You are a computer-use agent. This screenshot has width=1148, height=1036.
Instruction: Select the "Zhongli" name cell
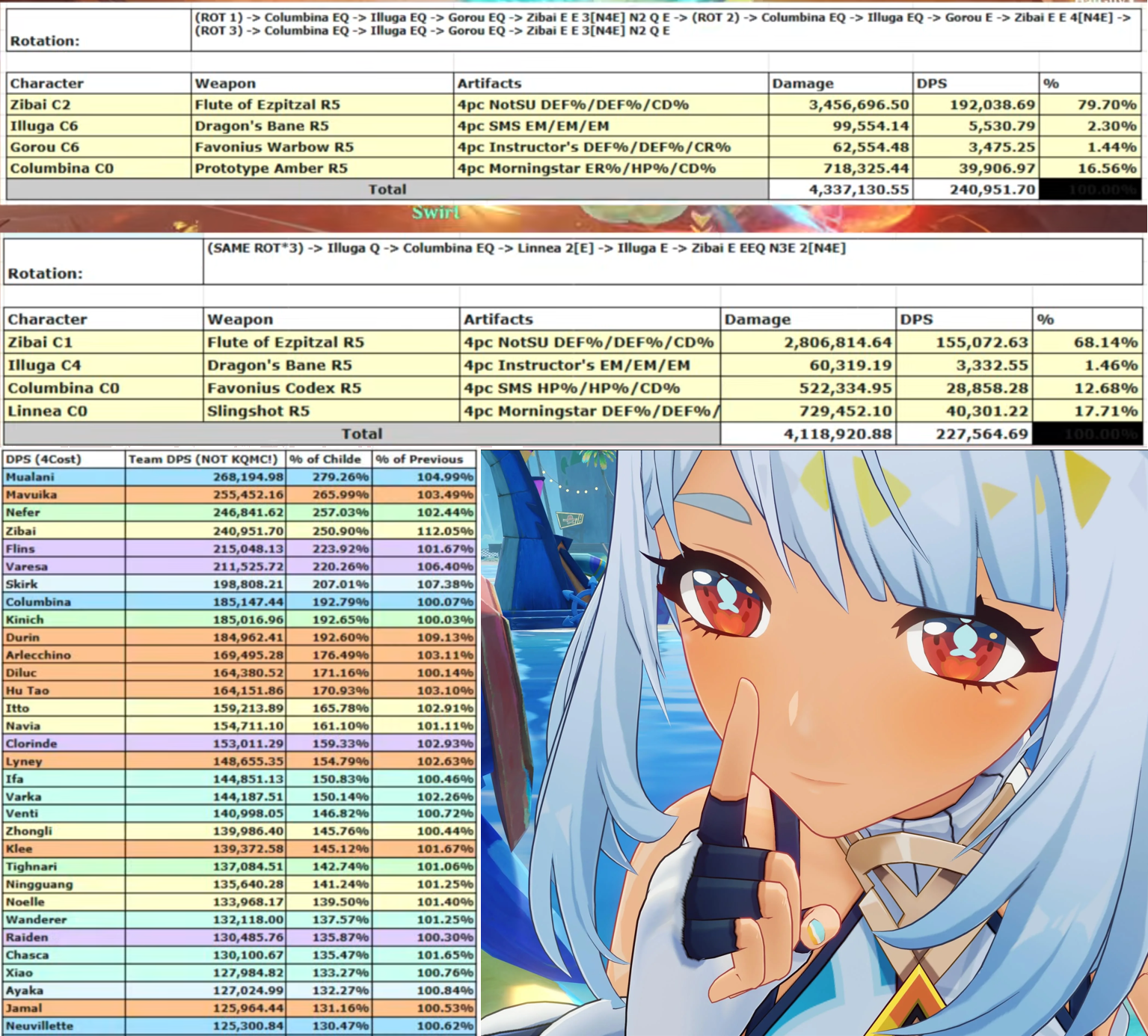(x=64, y=831)
